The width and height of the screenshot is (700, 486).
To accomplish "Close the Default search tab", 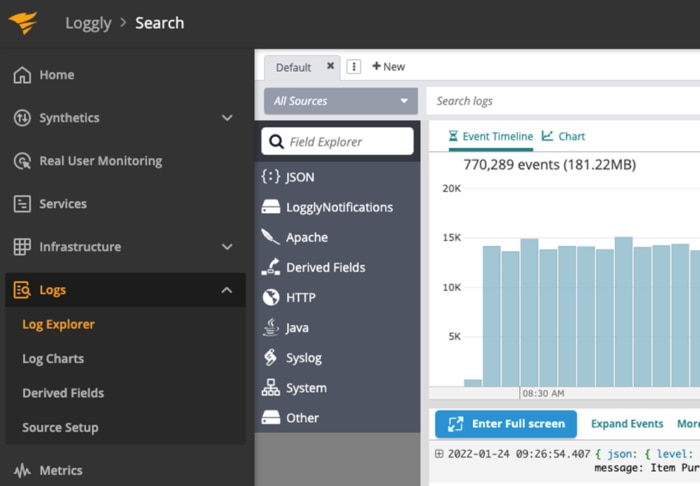I will click(331, 66).
